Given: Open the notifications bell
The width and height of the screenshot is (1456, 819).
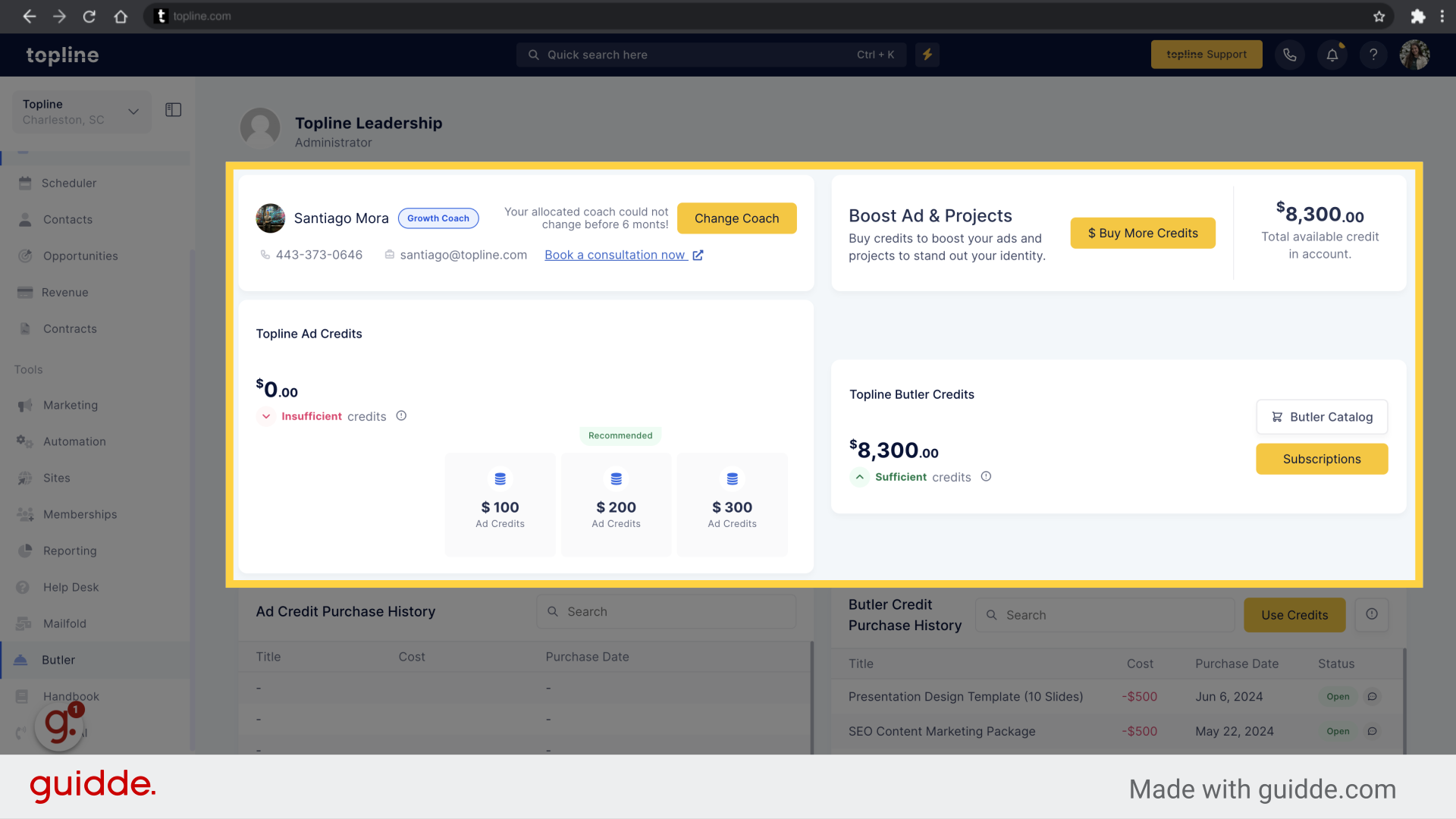Looking at the screenshot, I should click(1332, 55).
